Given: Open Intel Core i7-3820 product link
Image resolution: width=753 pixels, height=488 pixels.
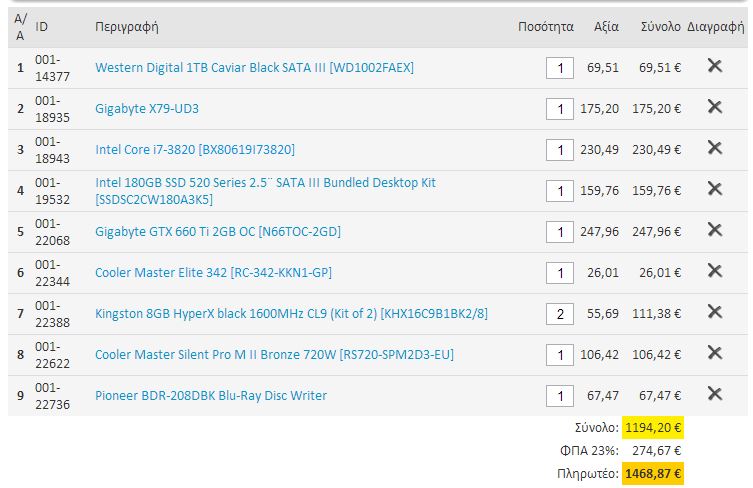Looking at the screenshot, I should click(x=195, y=150).
